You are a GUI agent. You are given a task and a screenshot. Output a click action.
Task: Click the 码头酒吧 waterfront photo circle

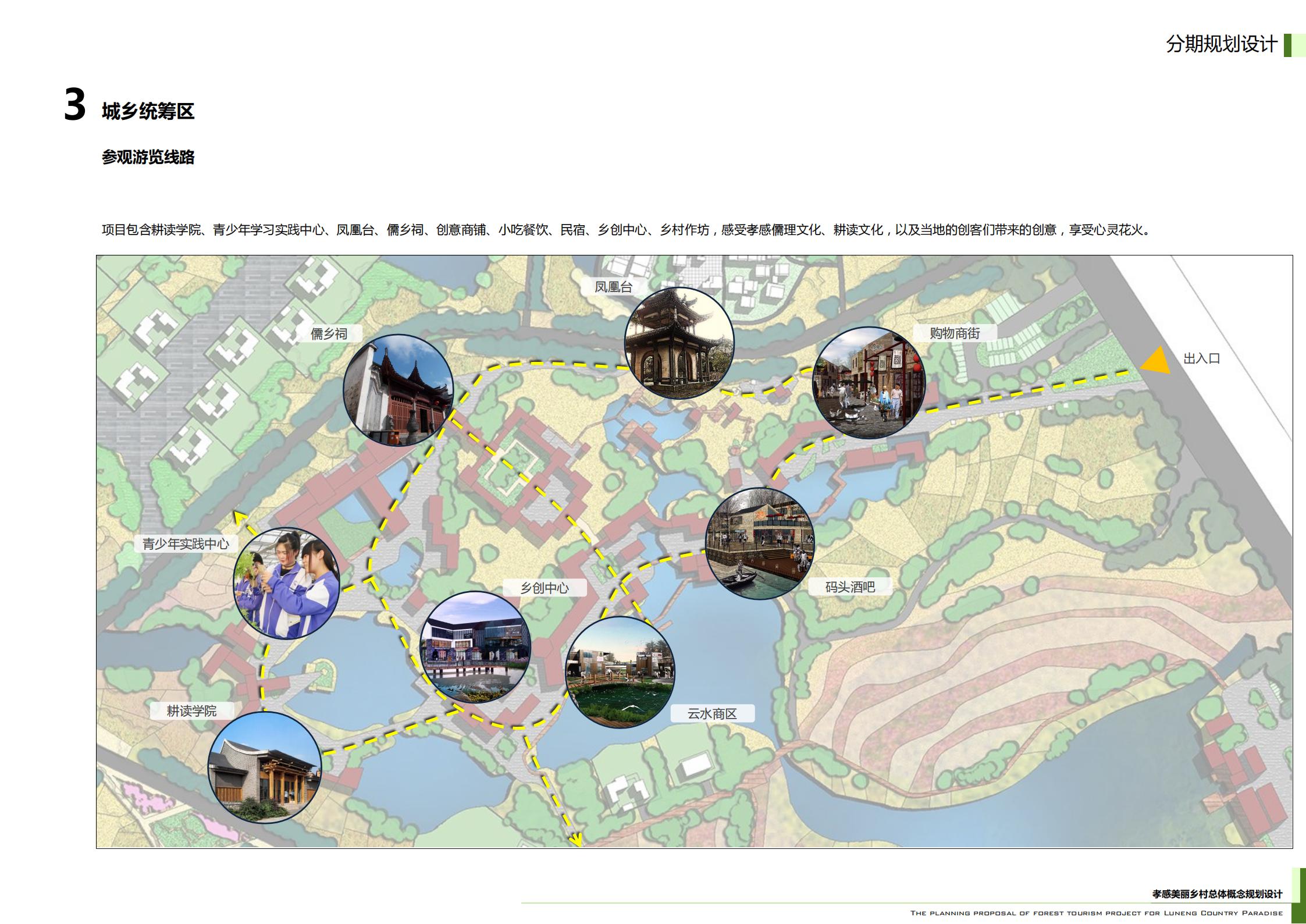pos(760,543)
